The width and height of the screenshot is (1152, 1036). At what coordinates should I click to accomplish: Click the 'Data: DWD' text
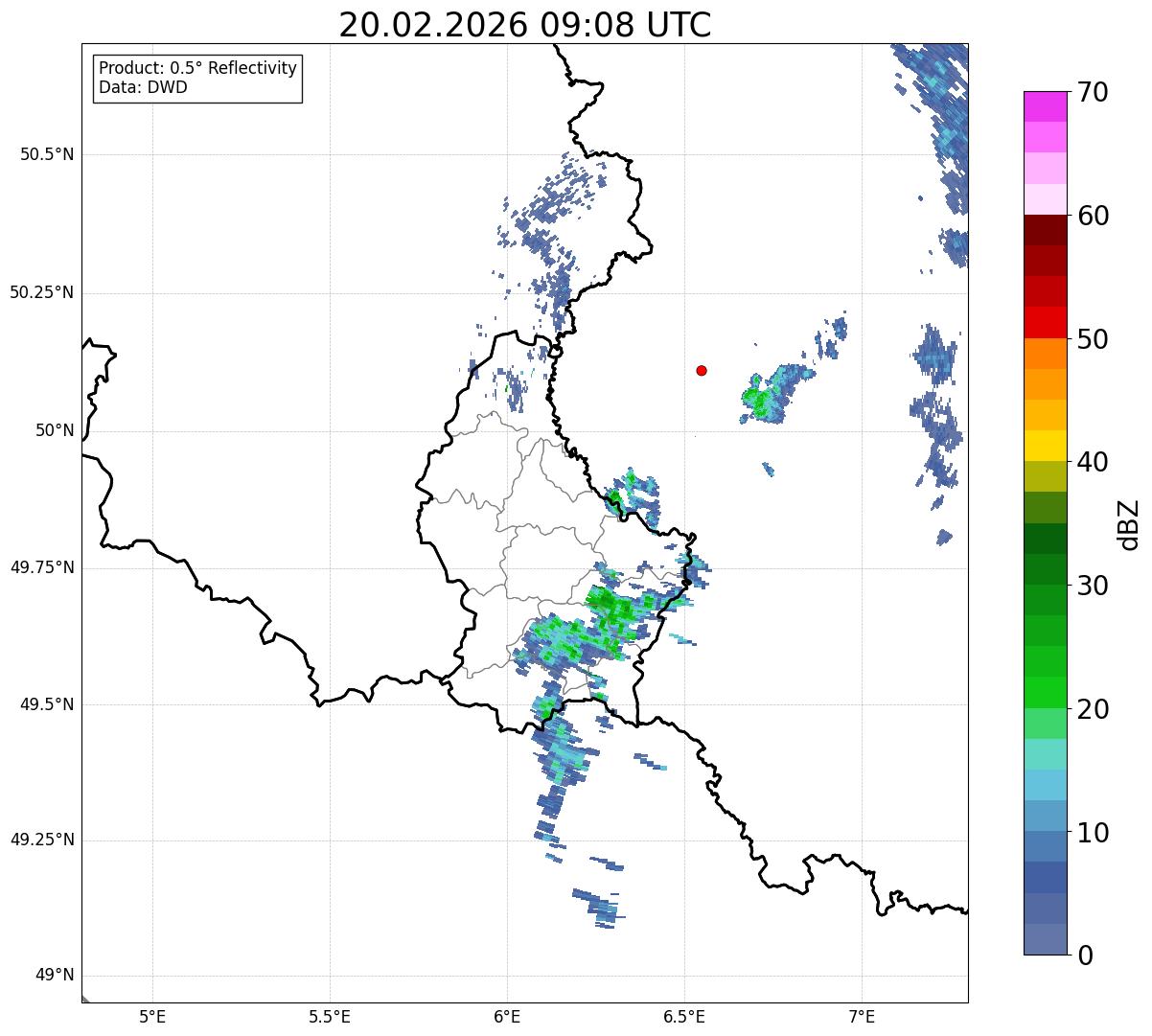[x=143, y=88]
